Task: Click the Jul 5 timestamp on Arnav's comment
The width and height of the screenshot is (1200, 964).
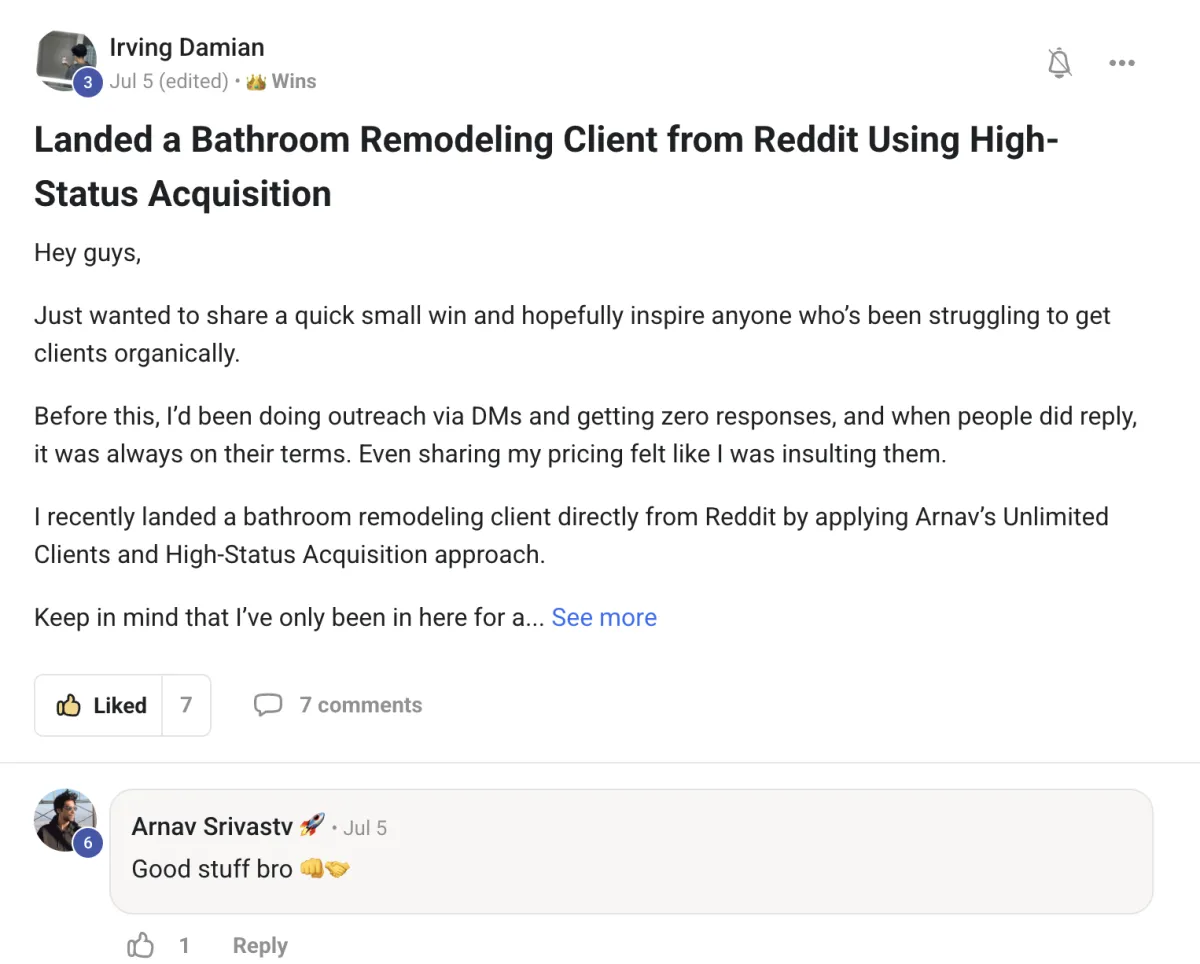Action: 365,828
